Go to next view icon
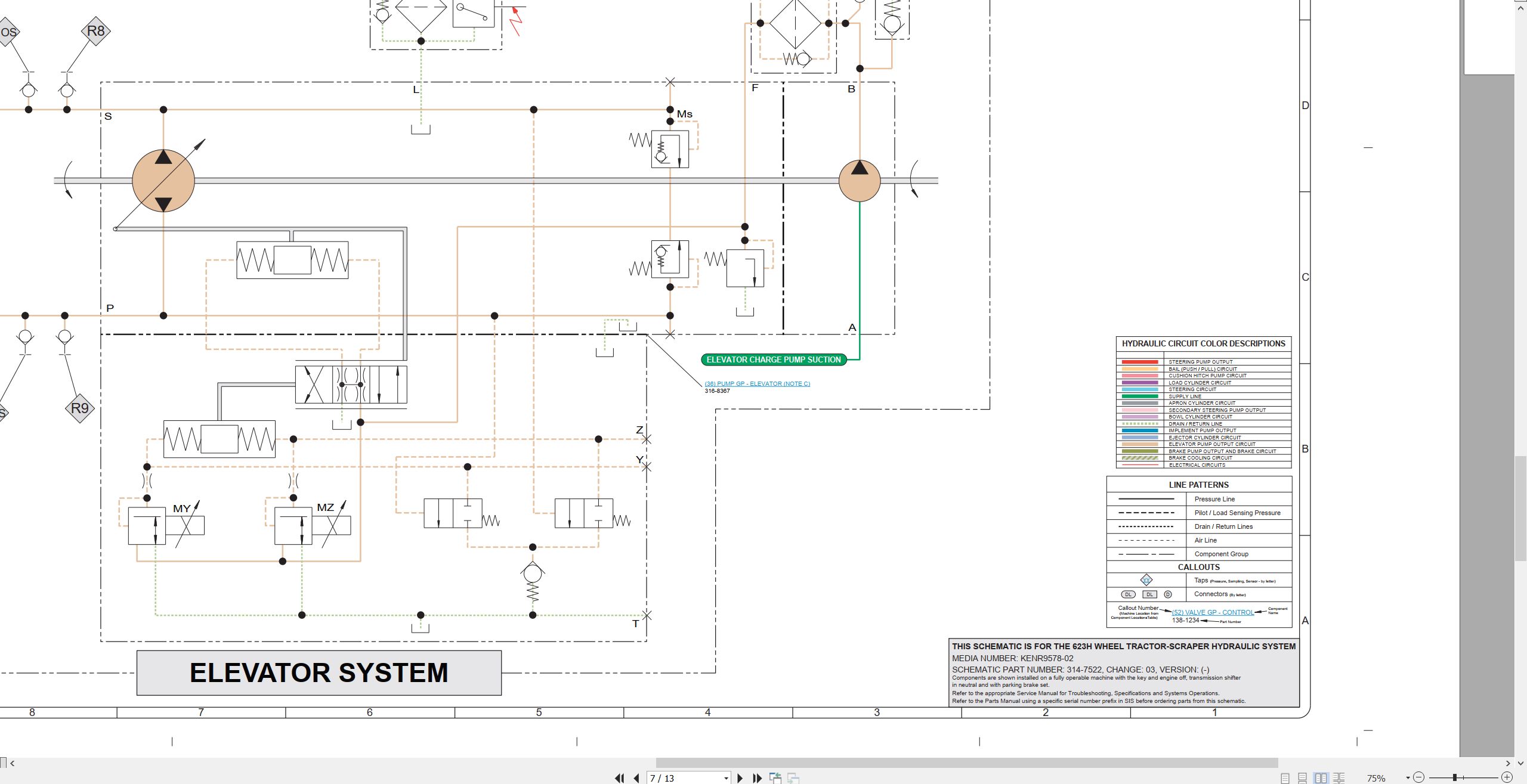 pos(793,778)
